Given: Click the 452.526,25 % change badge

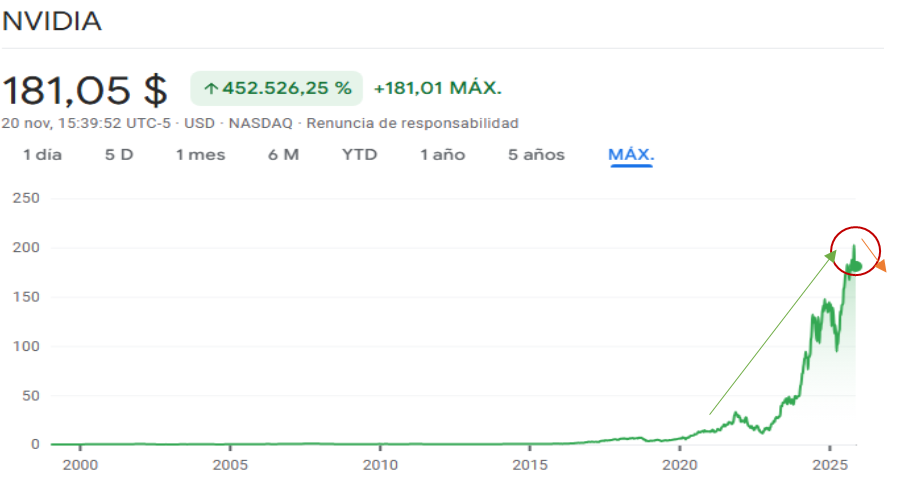Looking at the screenshot, I should point(277,89).
